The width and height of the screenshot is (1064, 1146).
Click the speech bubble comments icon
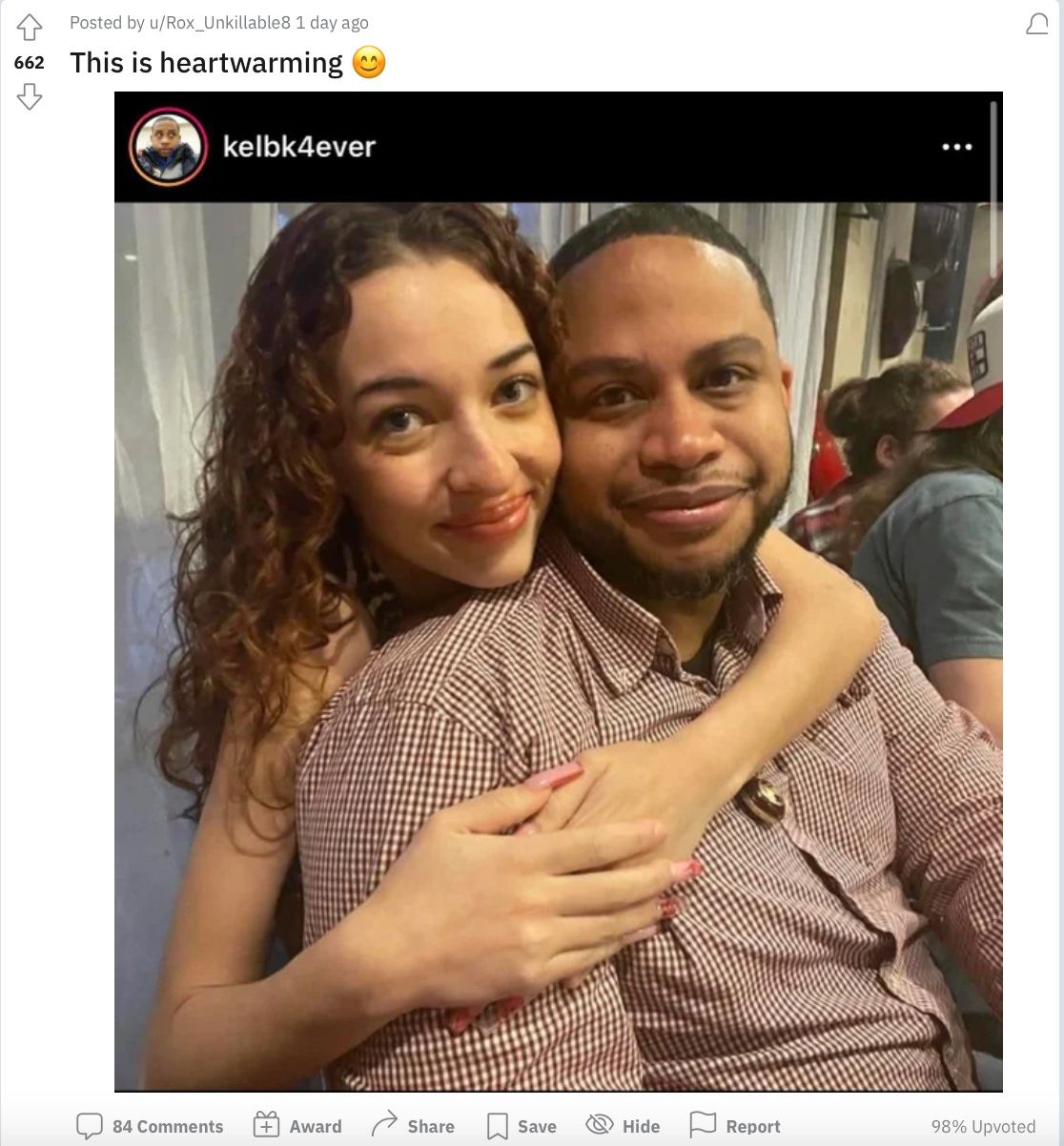[x=90, y=1126]
